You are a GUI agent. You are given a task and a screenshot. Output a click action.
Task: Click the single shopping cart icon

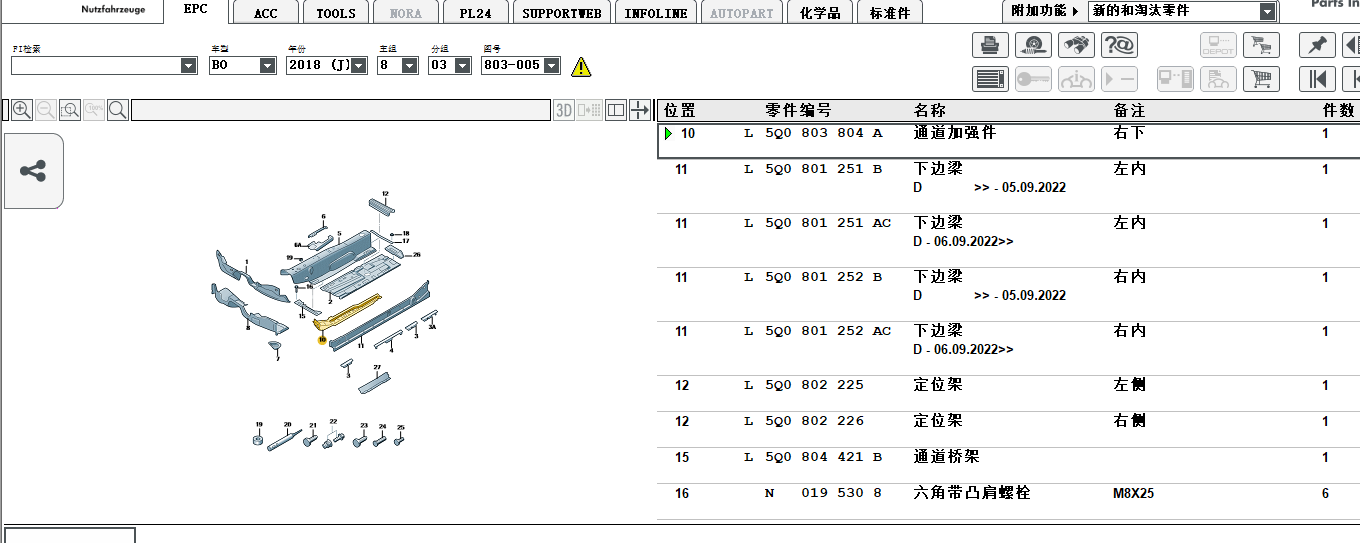(1261, 79)
